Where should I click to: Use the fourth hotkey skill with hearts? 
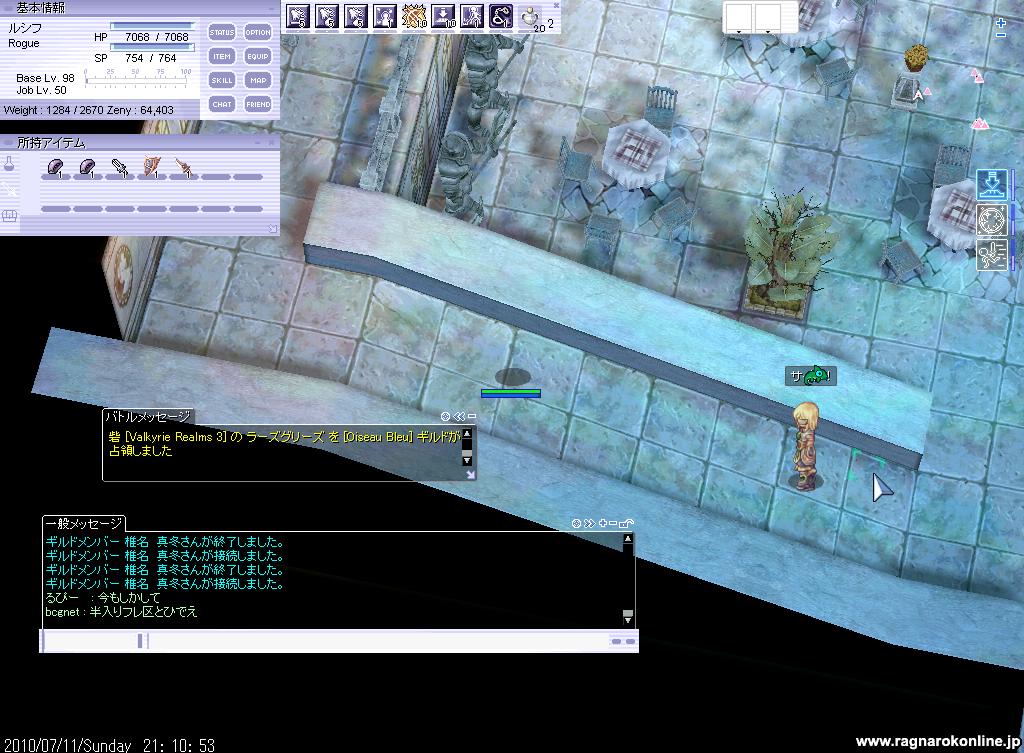[385, 16]
